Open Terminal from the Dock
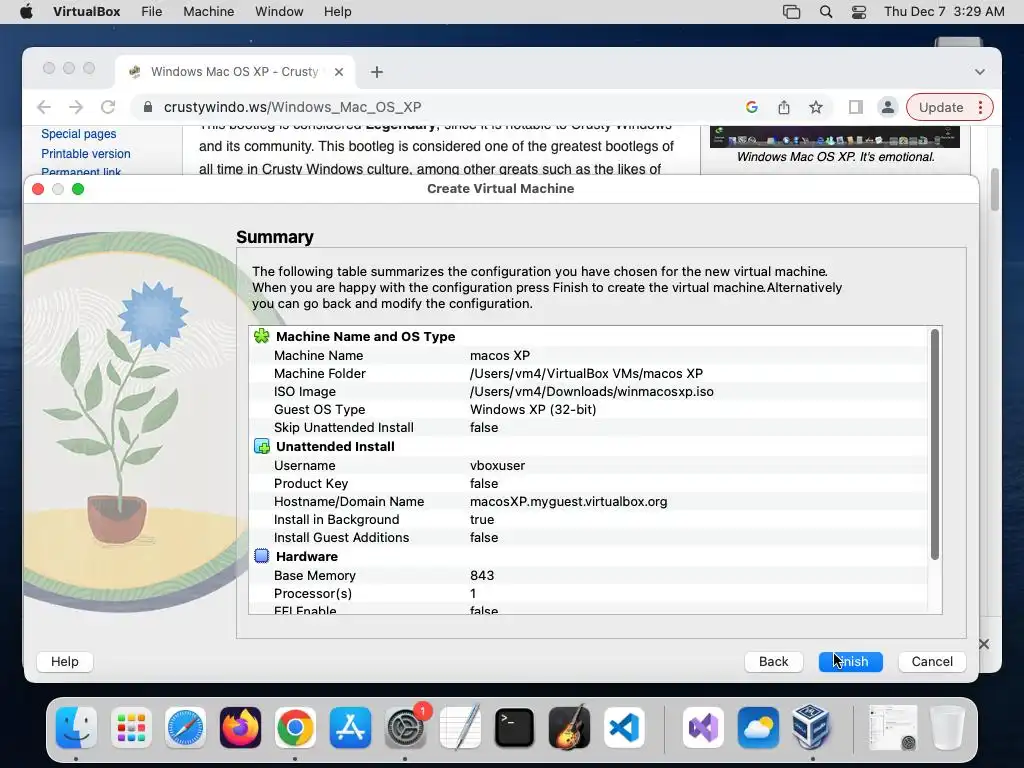The height and width of the screenshot is (768, 1024). click(x=515, y=728)
